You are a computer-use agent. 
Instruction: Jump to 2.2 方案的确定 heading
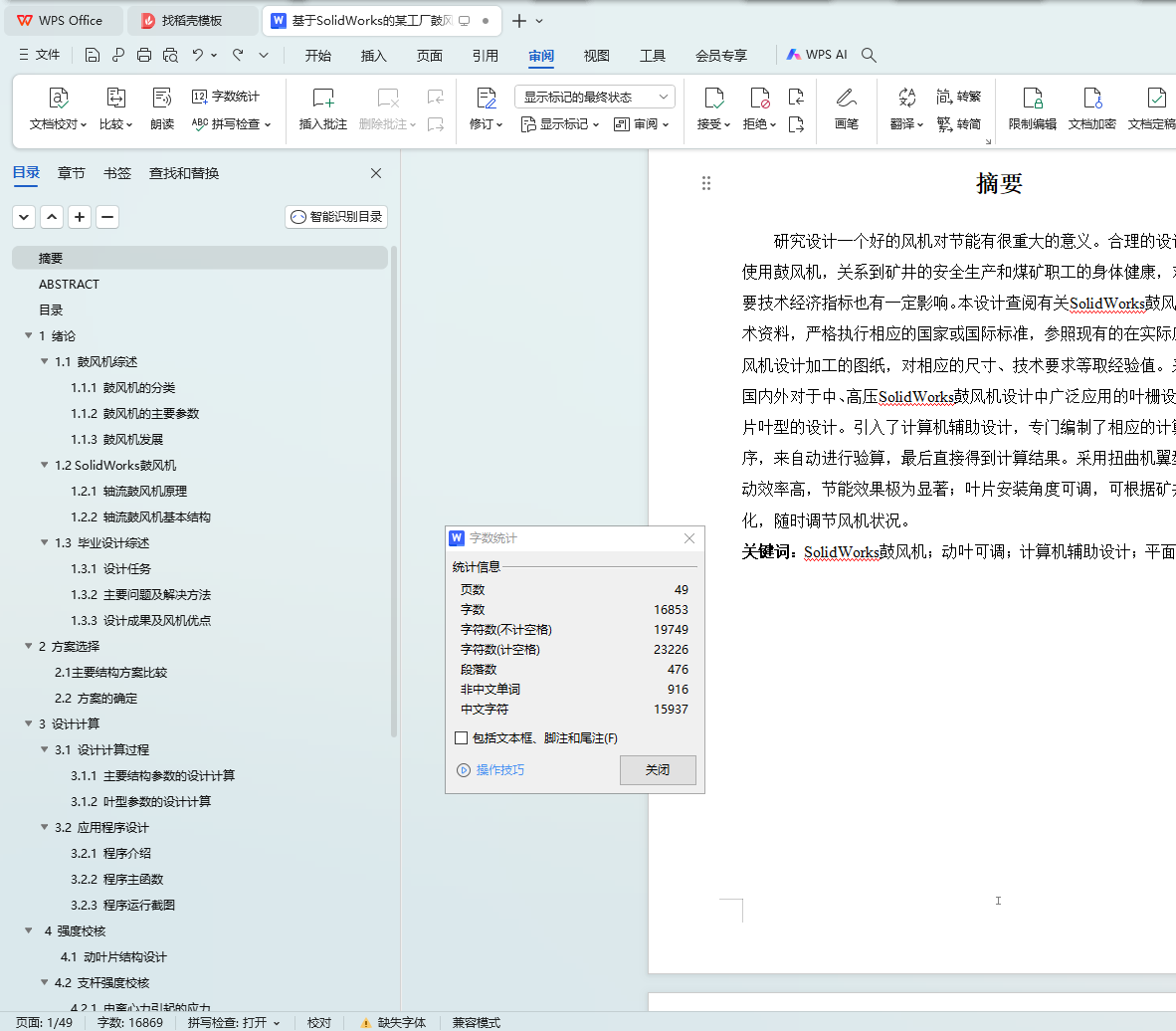96,698
